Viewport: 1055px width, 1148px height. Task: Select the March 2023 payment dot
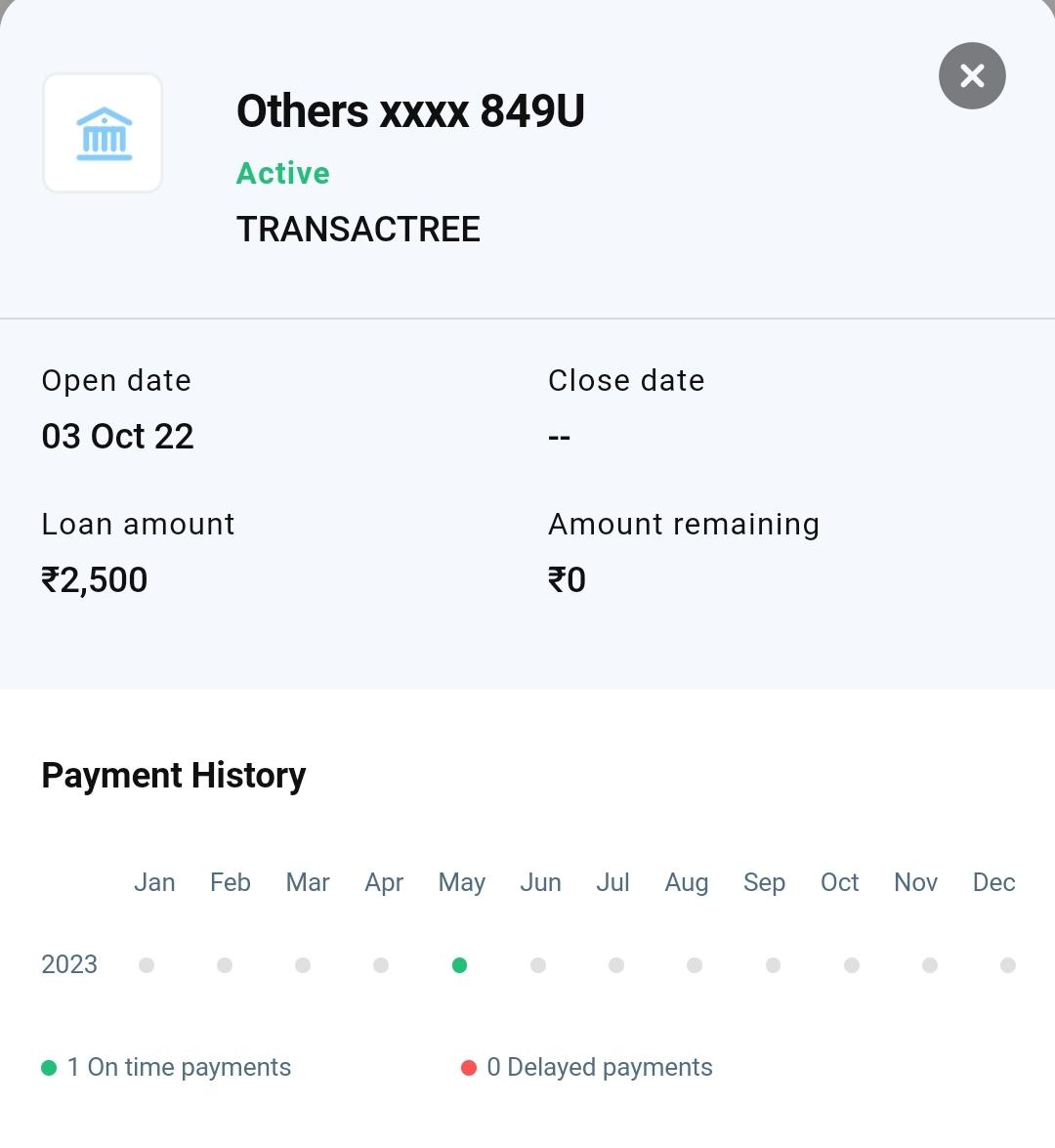pyautogui.click(x=303, y=965)
